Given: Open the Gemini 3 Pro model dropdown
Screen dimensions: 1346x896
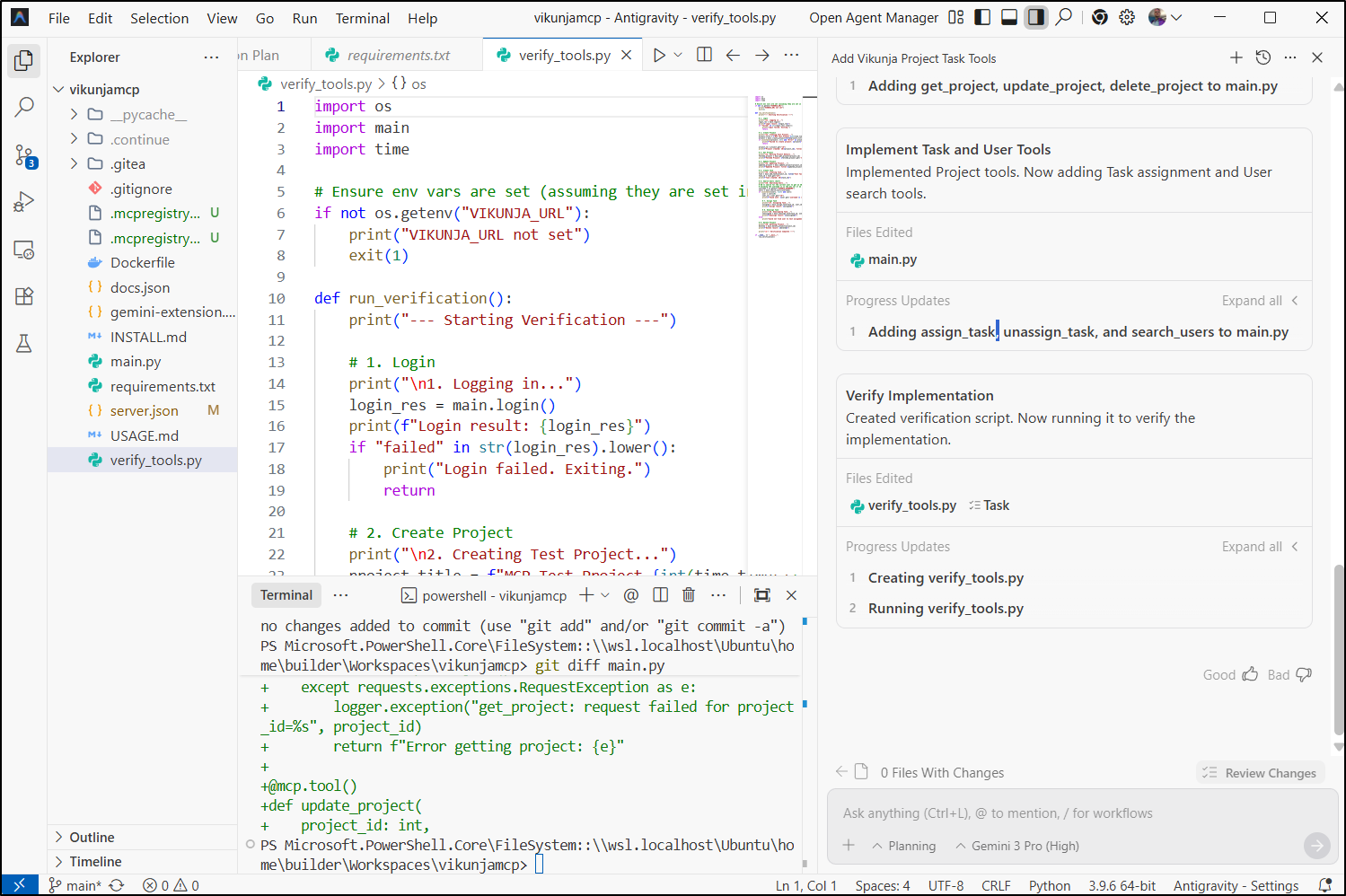Looking at the screenshot, I should pos(1018,846).
